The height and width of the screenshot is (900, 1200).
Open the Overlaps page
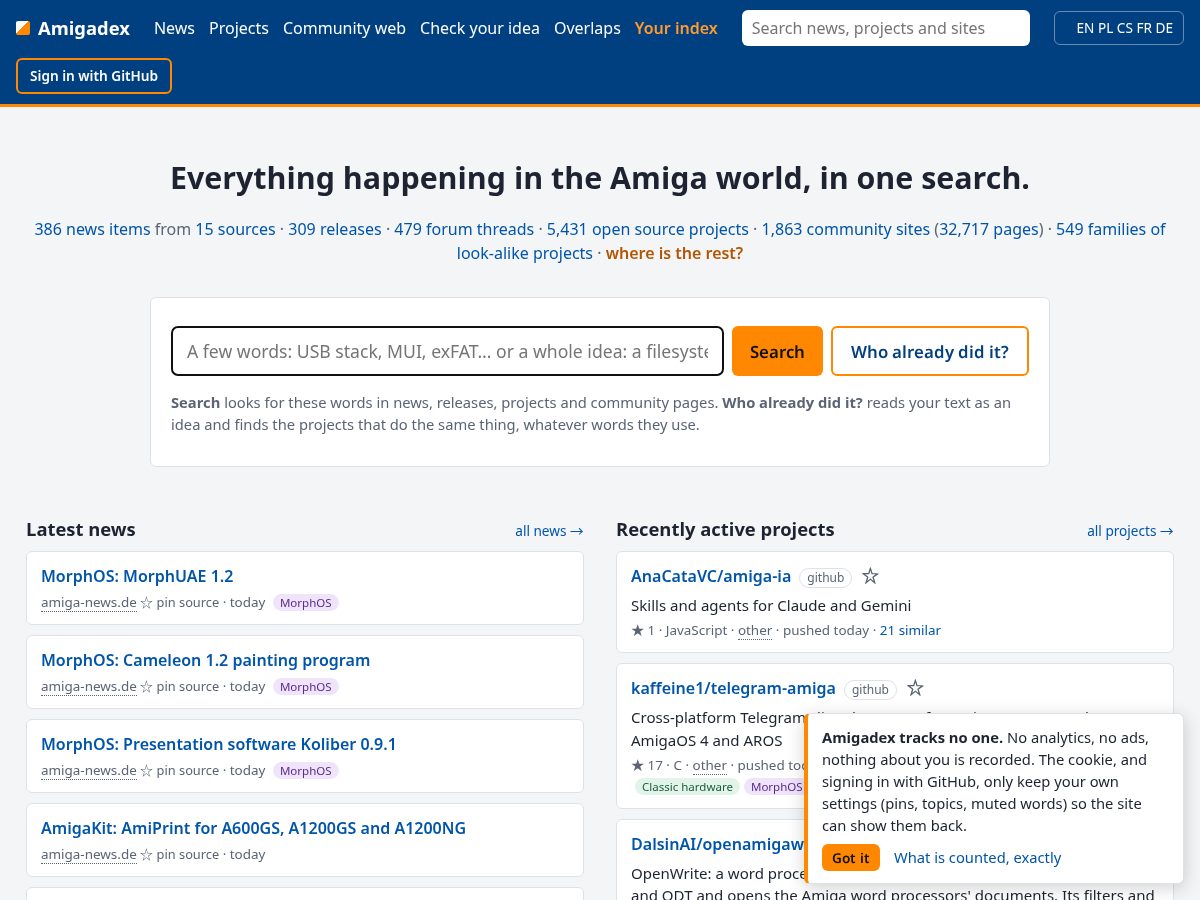click(587, 28)
